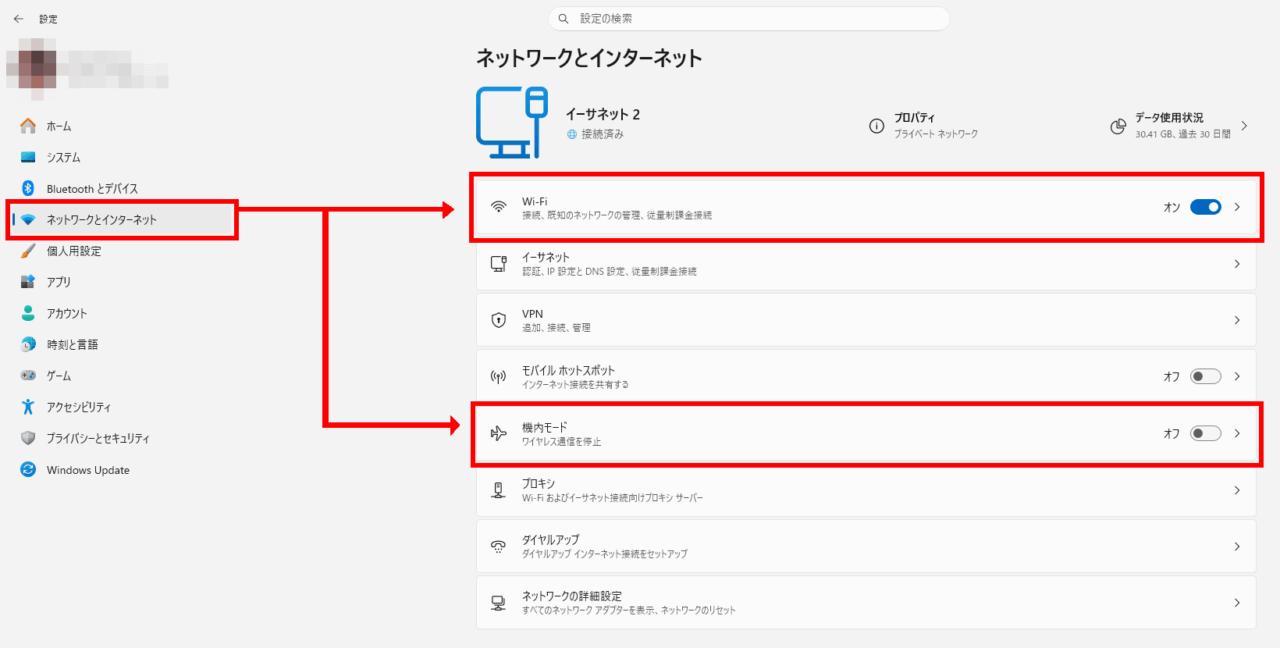Click the 接続済み globe status icon
The height and width of the screenshot is (648, 1280).
(571, 134)
